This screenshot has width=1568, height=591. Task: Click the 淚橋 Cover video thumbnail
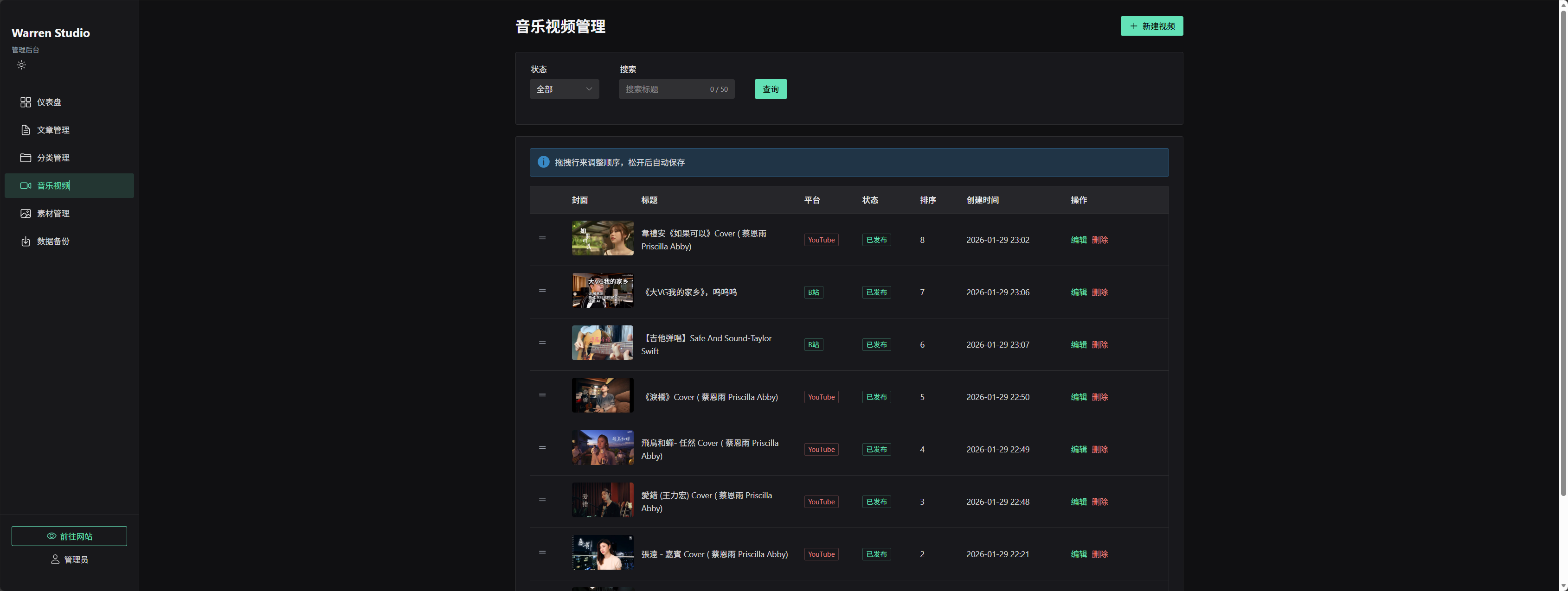point(602,395)
